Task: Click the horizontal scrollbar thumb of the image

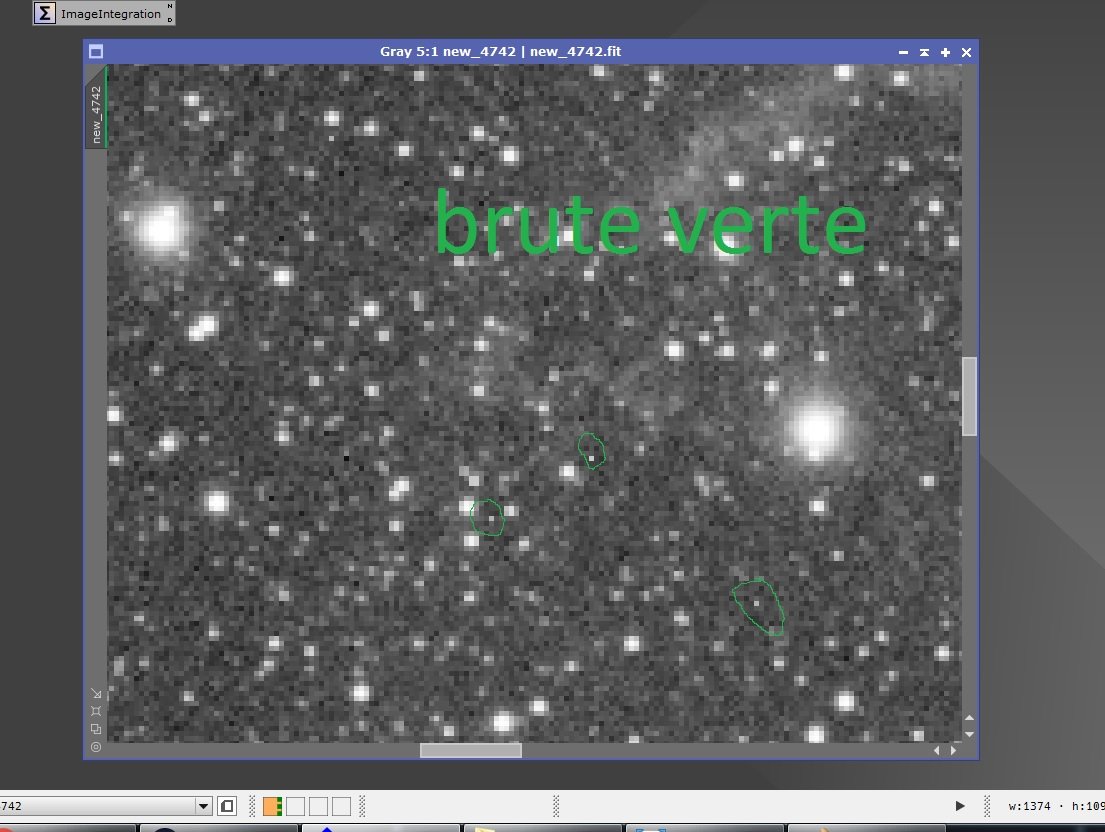Action: 471,750
